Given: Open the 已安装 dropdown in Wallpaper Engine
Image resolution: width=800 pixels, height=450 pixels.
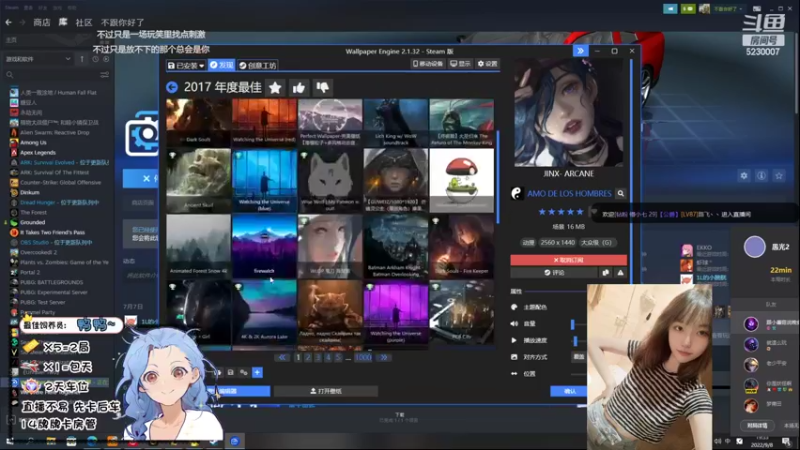Looking at the screenshot, I should coord(186,65).
